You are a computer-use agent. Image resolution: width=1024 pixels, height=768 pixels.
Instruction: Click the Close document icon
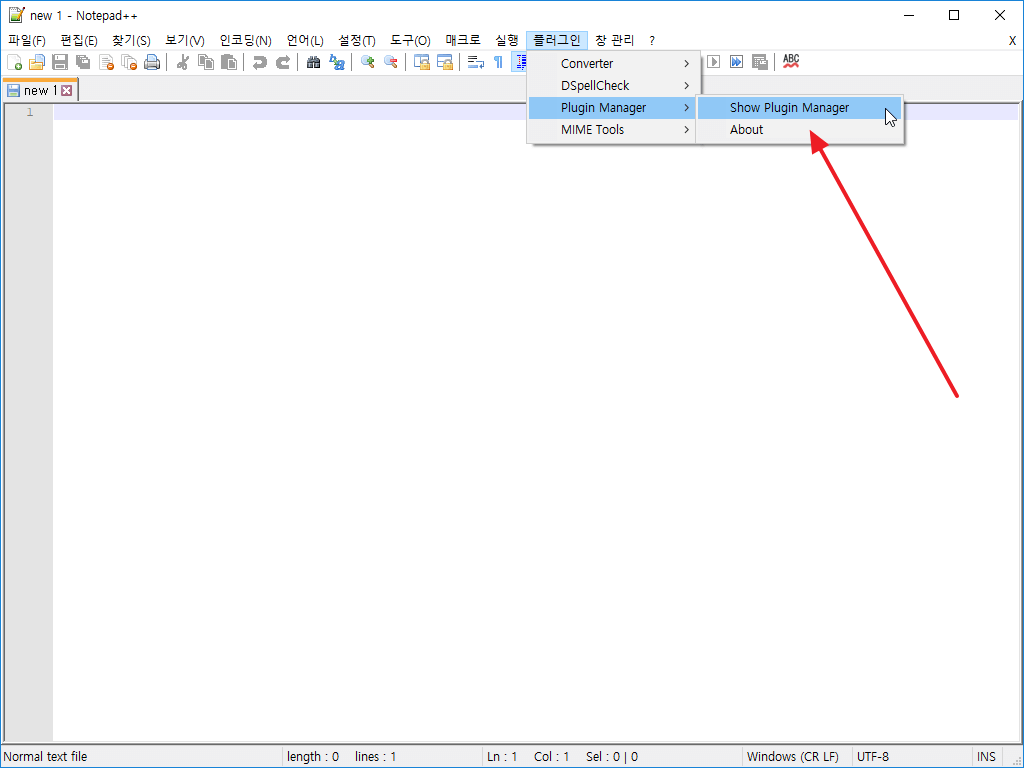pyautogui.click(x=106, y=62)
